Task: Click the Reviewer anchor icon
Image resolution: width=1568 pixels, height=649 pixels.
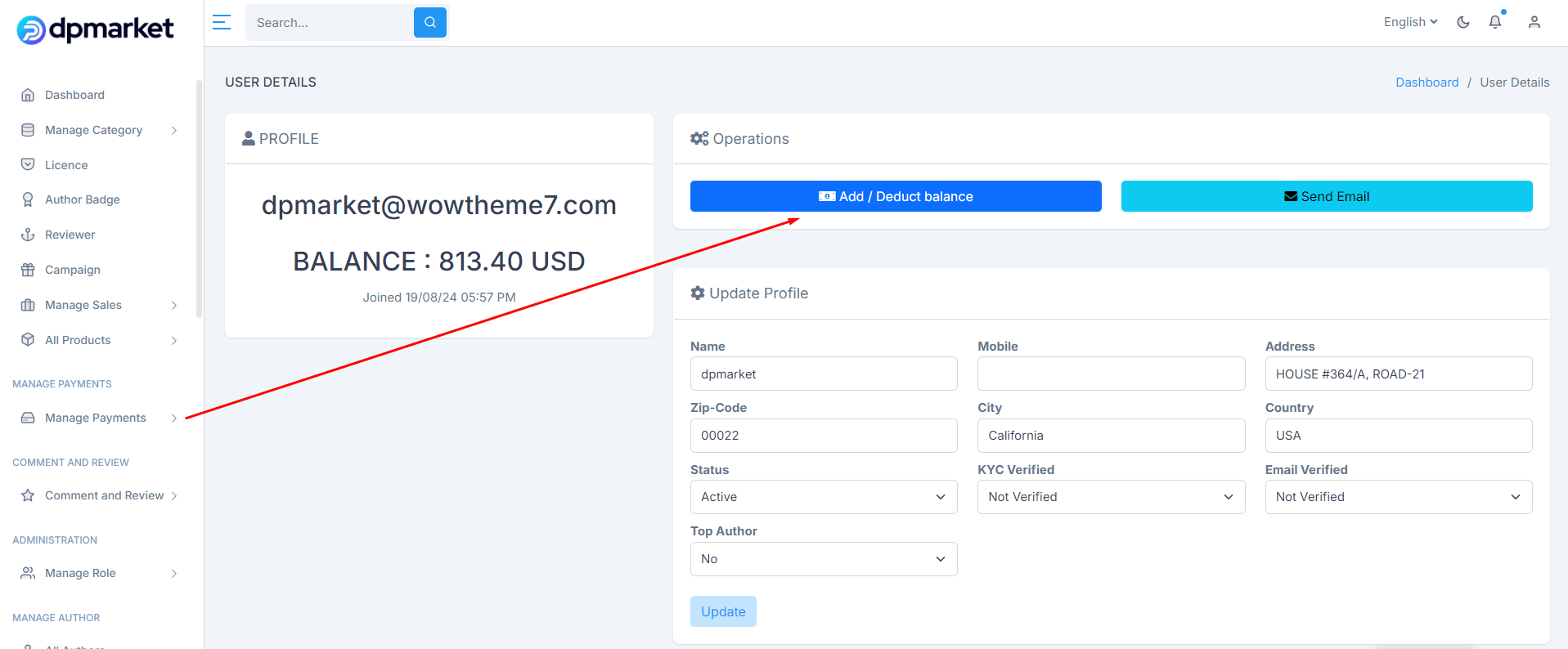Action: (x=28, y=235)
